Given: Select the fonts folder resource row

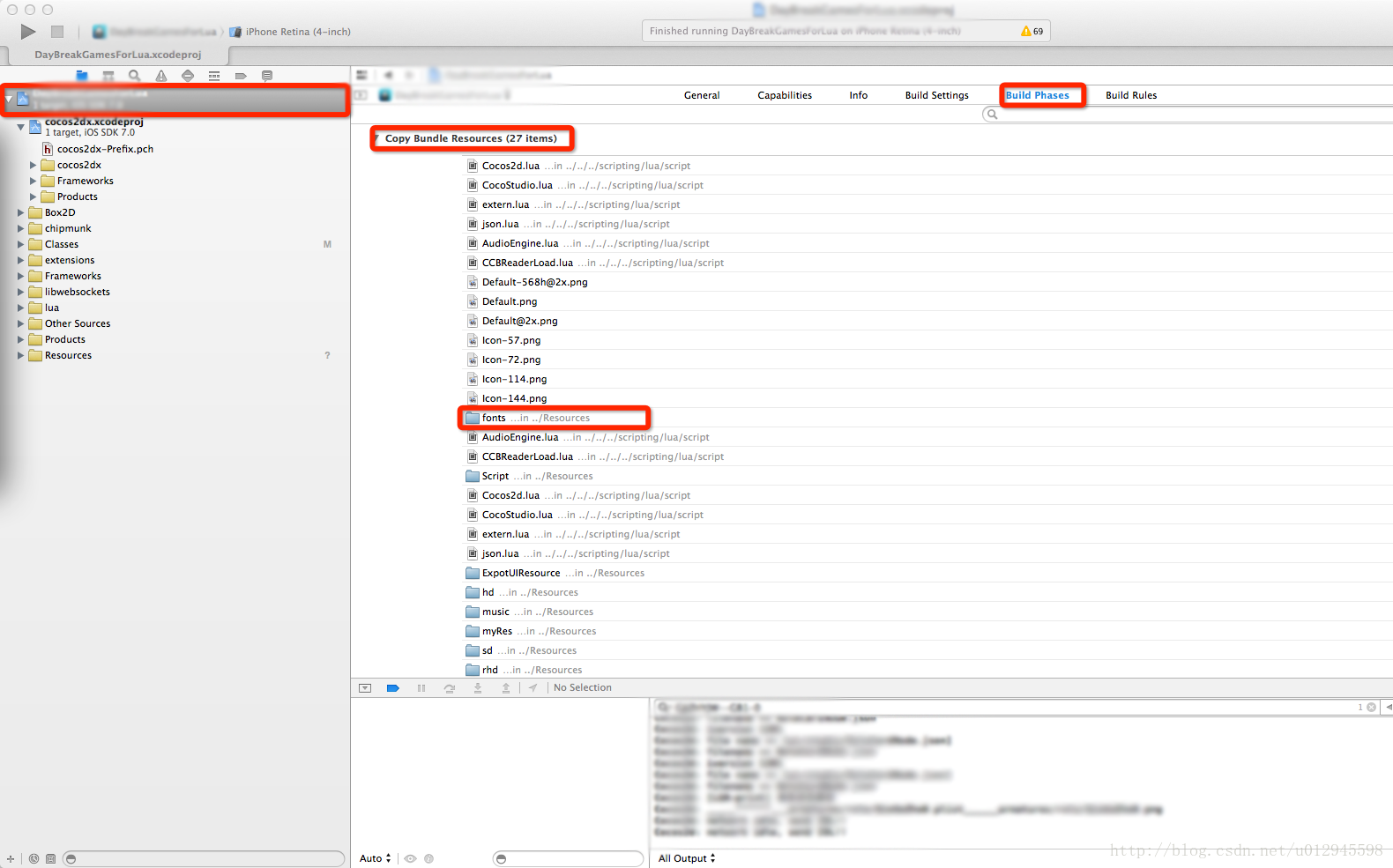Looking at the screenshot, I should [928, 418].
